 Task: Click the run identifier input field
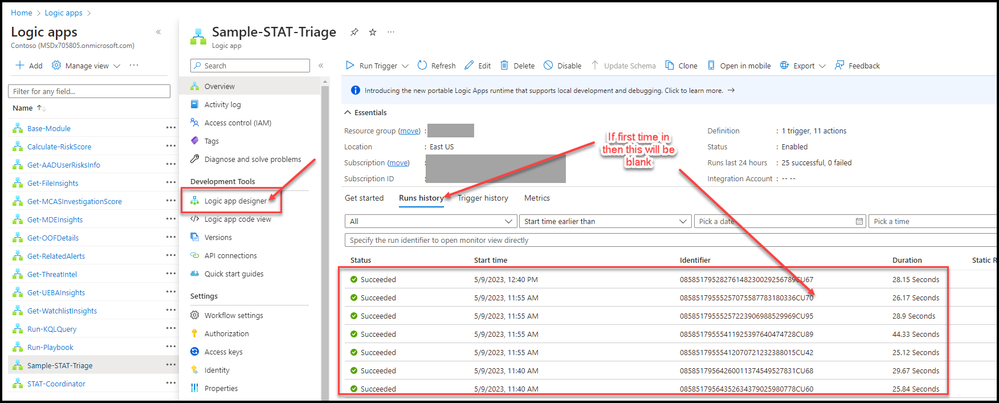(x=671, y=241)
